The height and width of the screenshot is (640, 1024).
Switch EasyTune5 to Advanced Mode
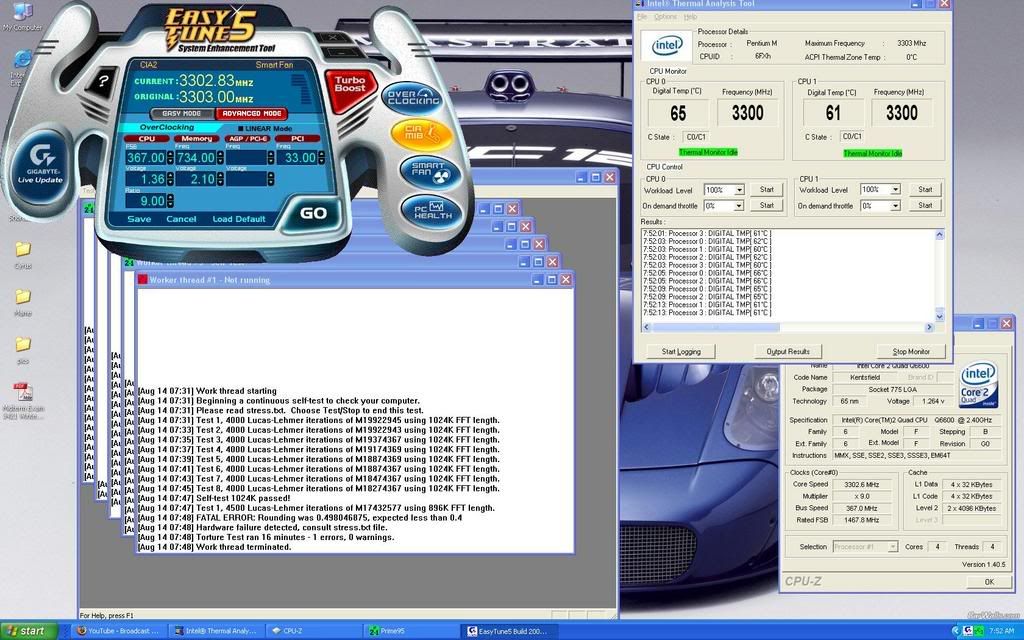tap(251, 114)
